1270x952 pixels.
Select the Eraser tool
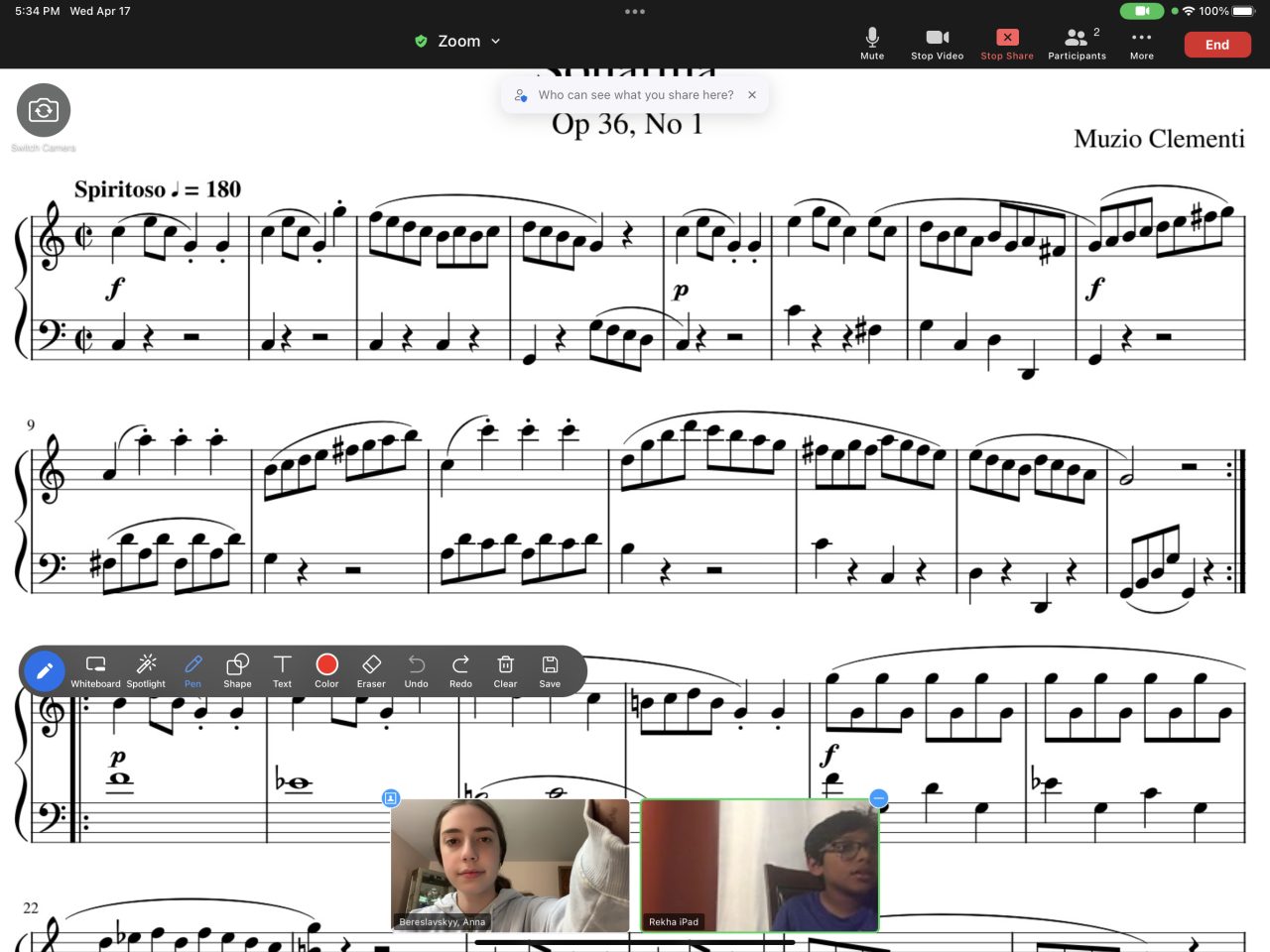pos(371,671)
